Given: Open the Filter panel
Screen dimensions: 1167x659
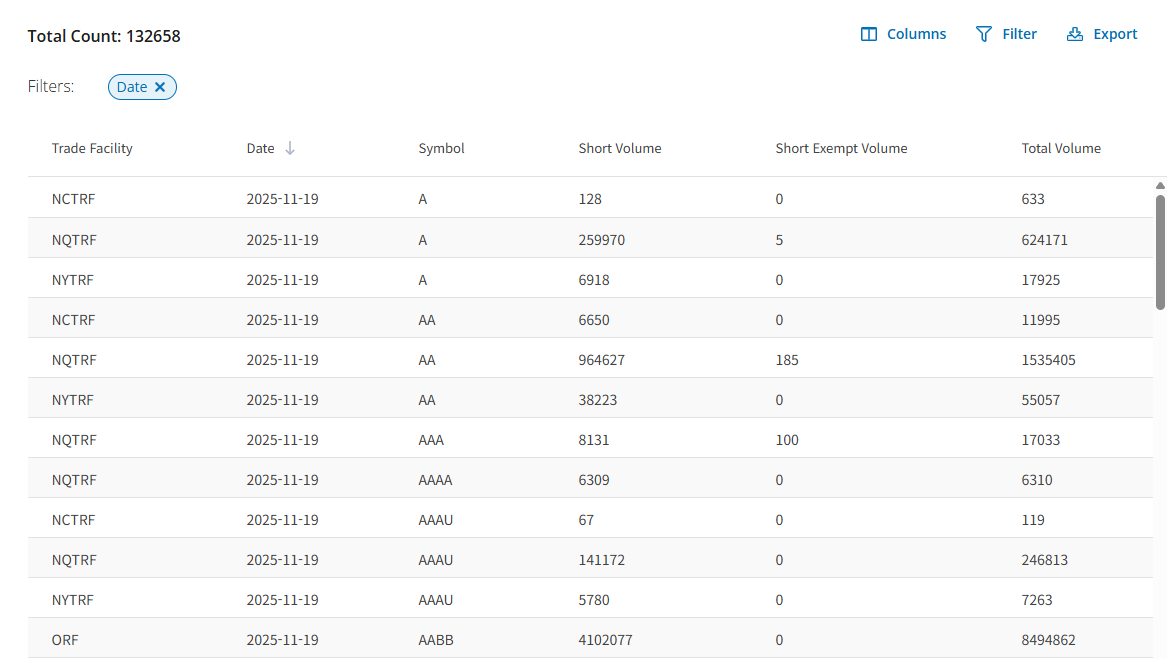Looking at the screenshot, I should tap(1006, 34).
